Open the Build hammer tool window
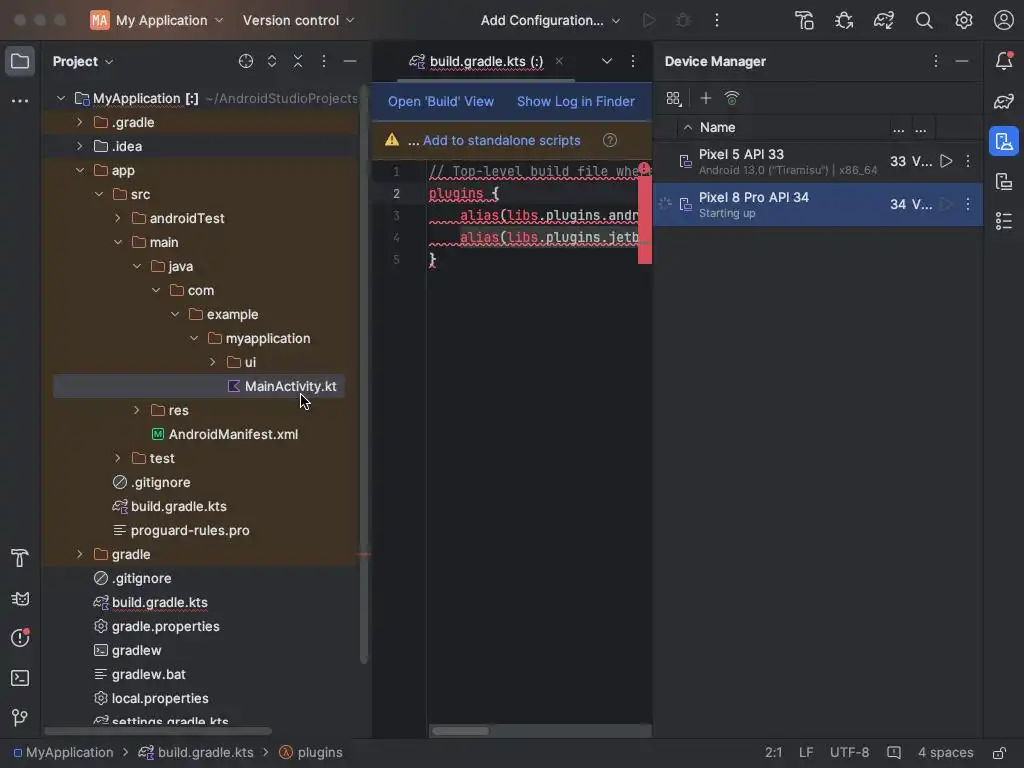1024x768 pixels. (20, 558)
